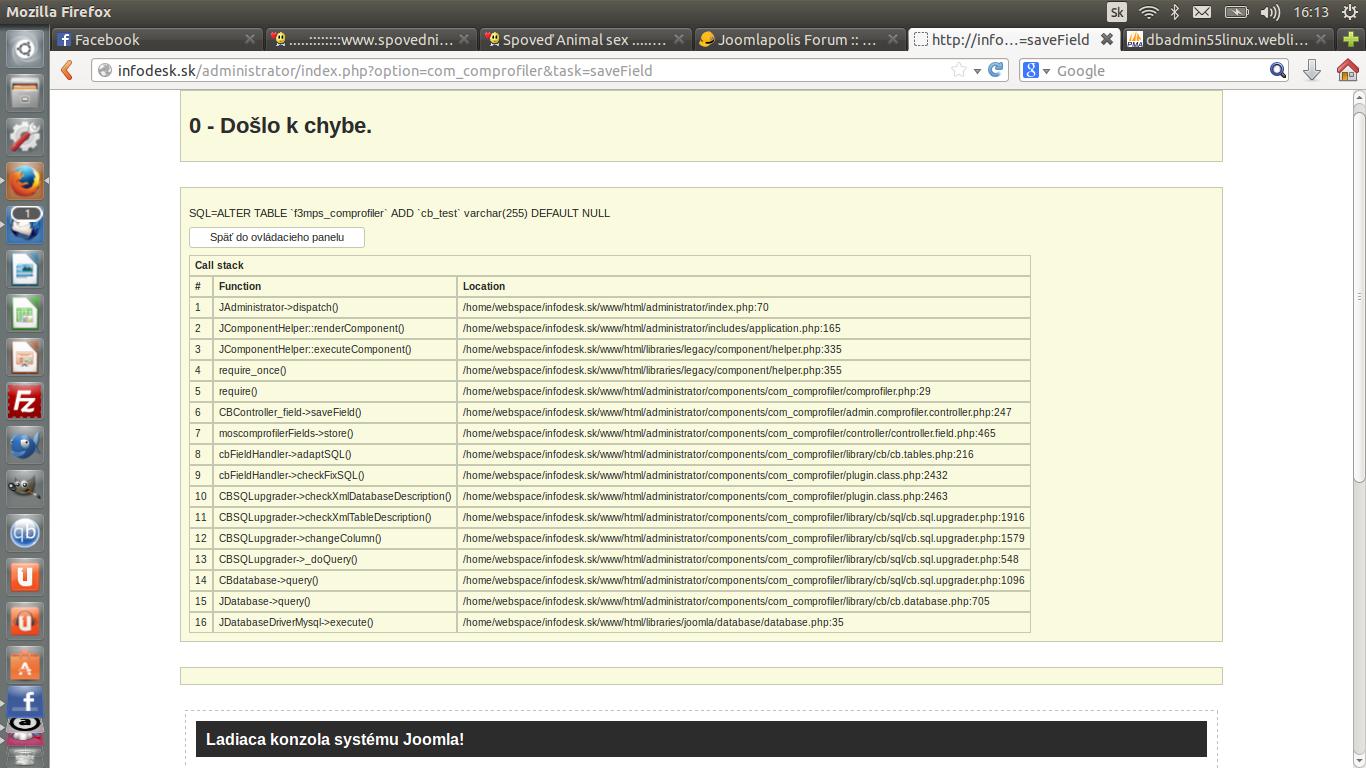Image resolution: width=1366 pixels, height=768 pixels.
Task: Open the system power gear menu
Action: (x=1350, y=12)
